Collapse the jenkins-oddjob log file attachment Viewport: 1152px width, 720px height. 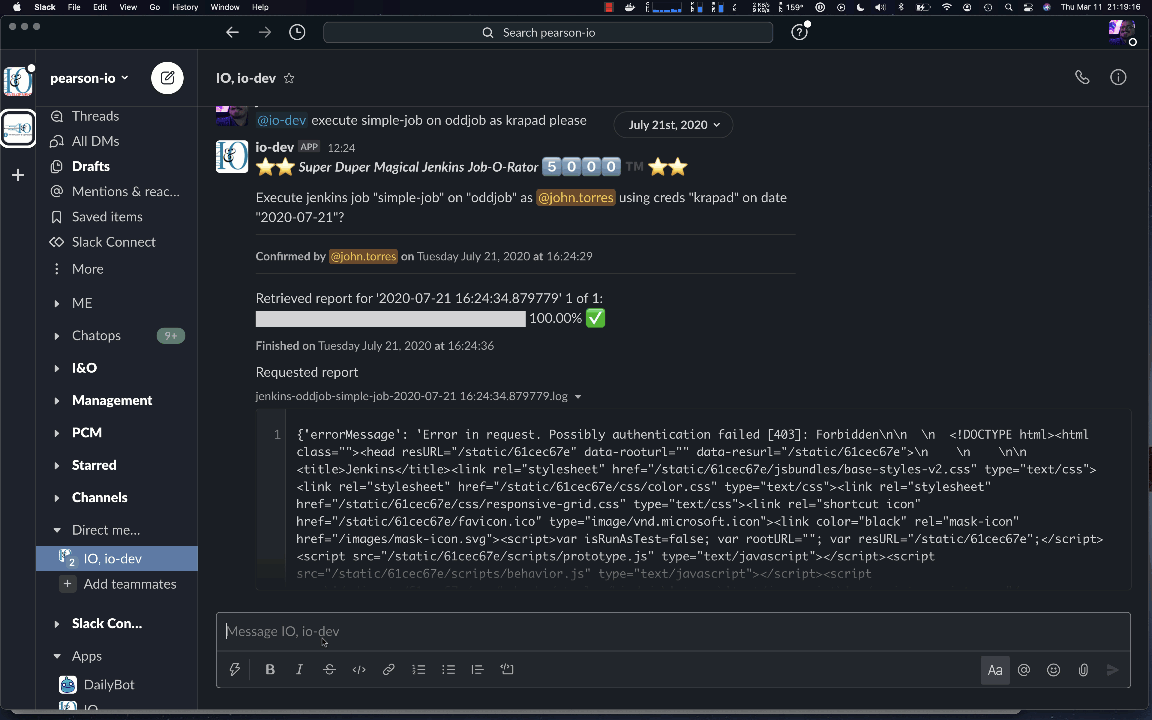tap(578, 397)
